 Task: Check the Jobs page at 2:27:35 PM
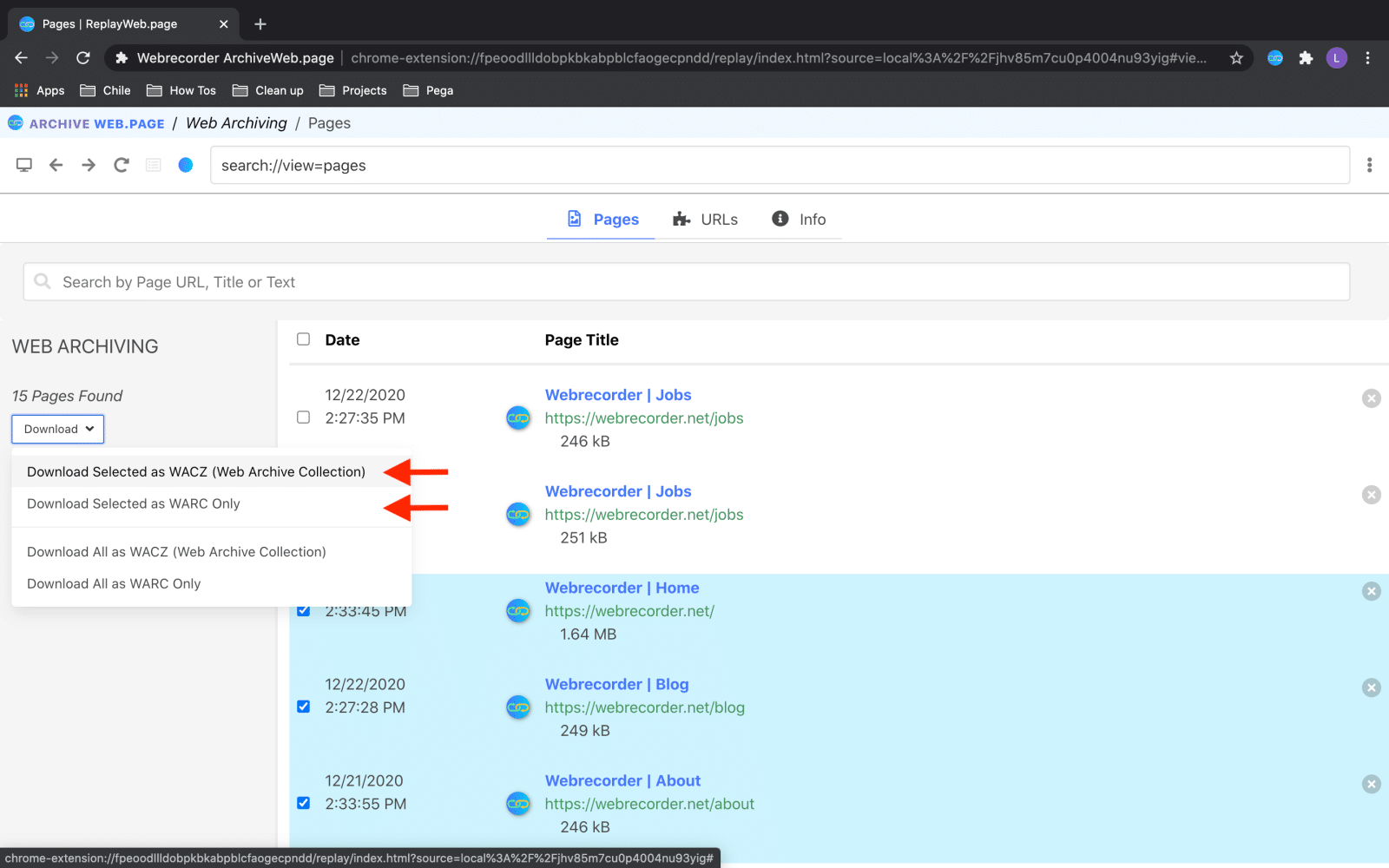coord(303,418)
